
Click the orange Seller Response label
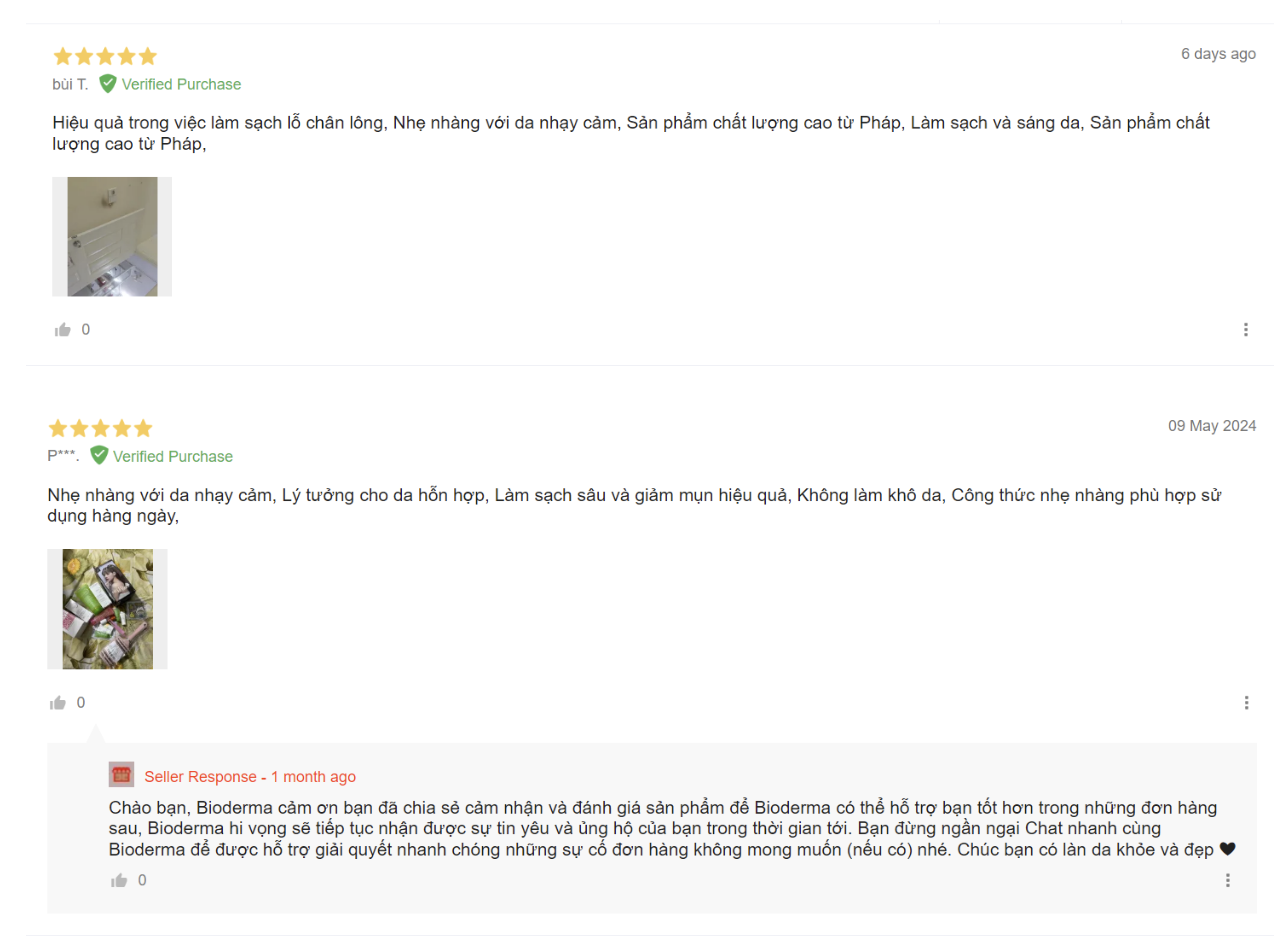[200, 777]
